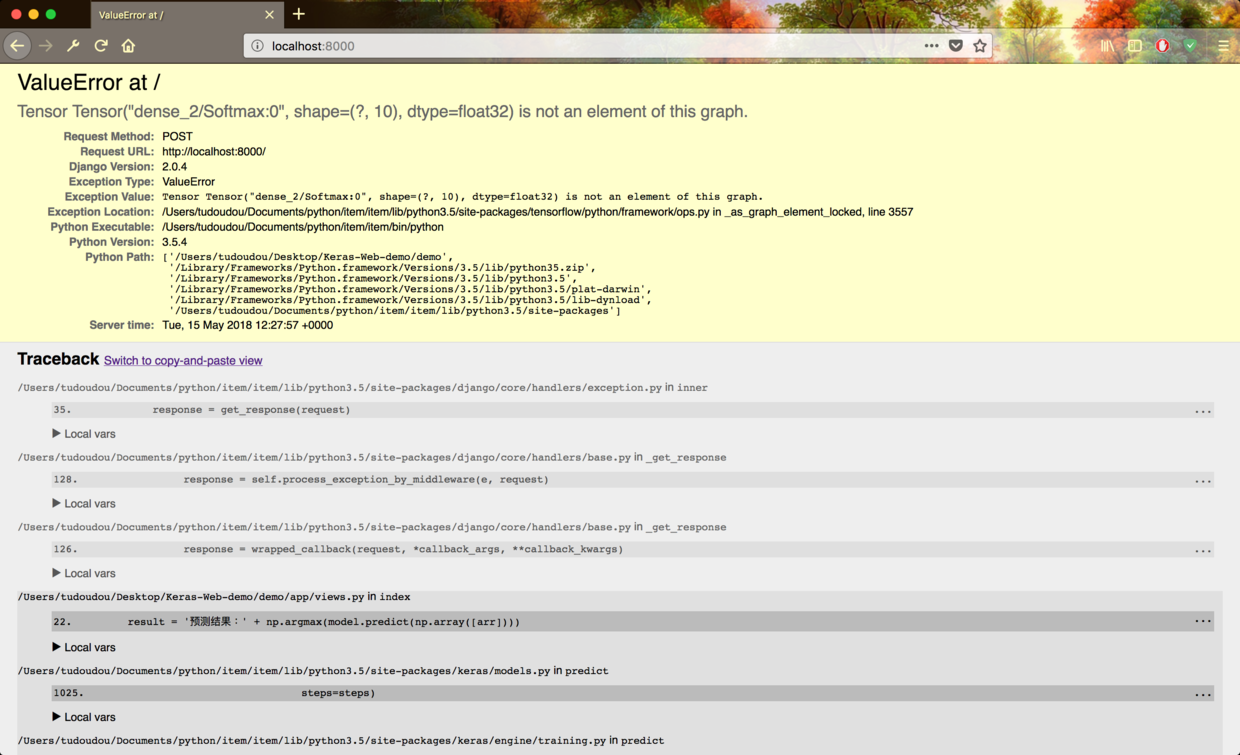Click the browser back button

point(17,46)
